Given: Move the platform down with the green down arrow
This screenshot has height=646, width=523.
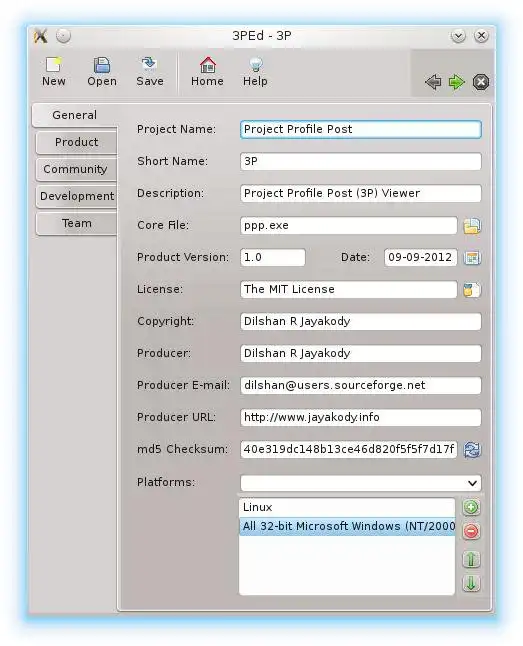Looking at the screenshot, I should 471,583.
